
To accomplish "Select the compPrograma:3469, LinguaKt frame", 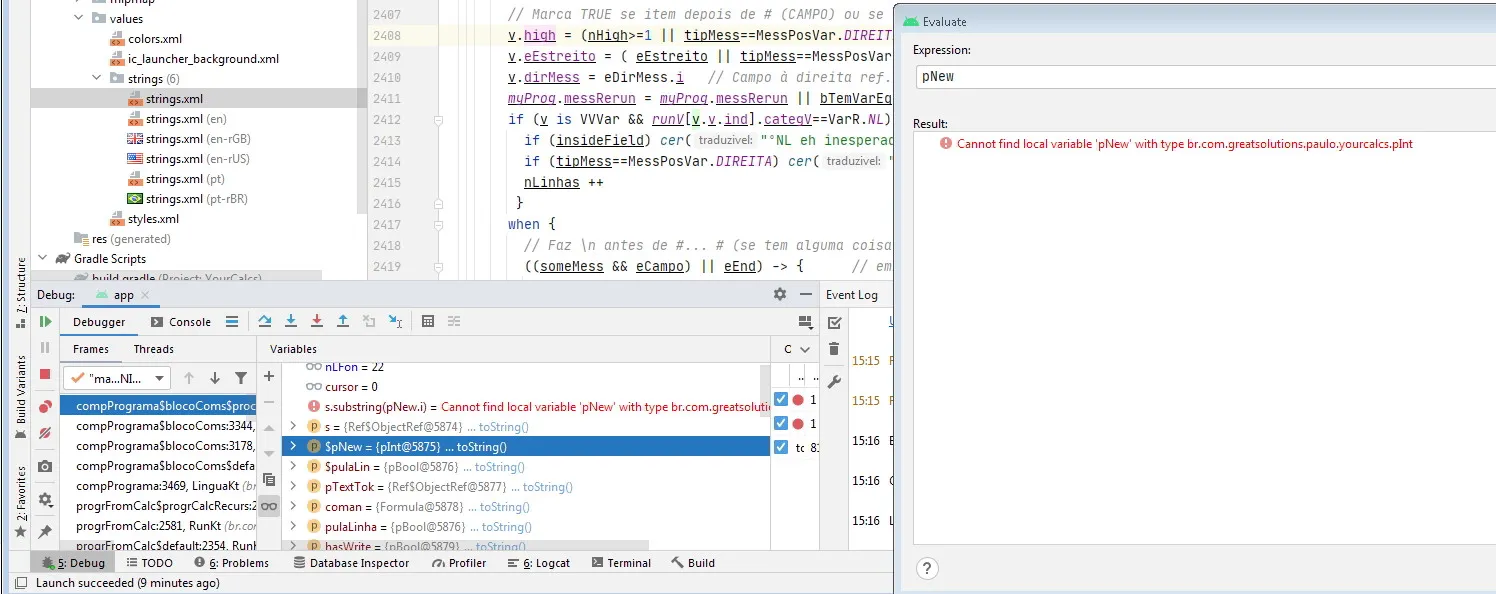I will (158, 486).
